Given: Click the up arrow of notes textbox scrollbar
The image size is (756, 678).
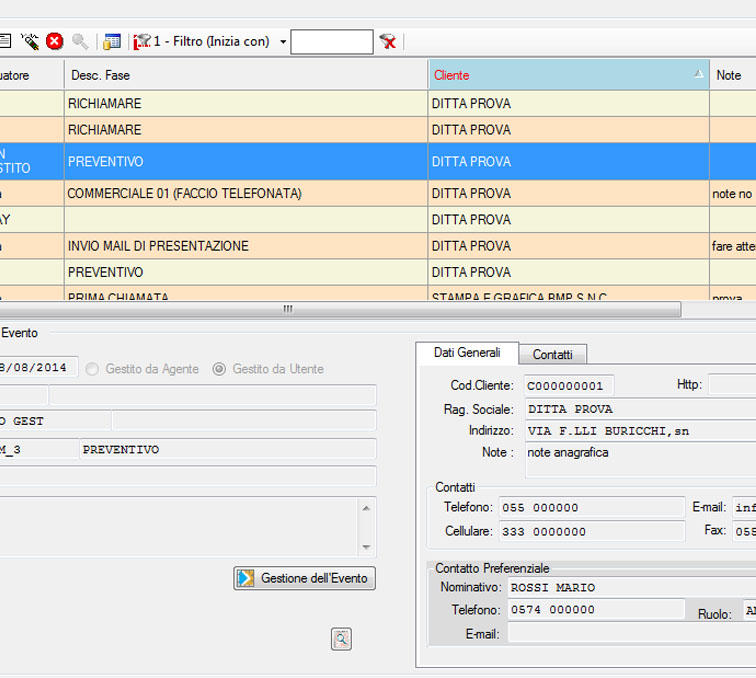Looking at the screenshot, I should (x=366, y=508).
